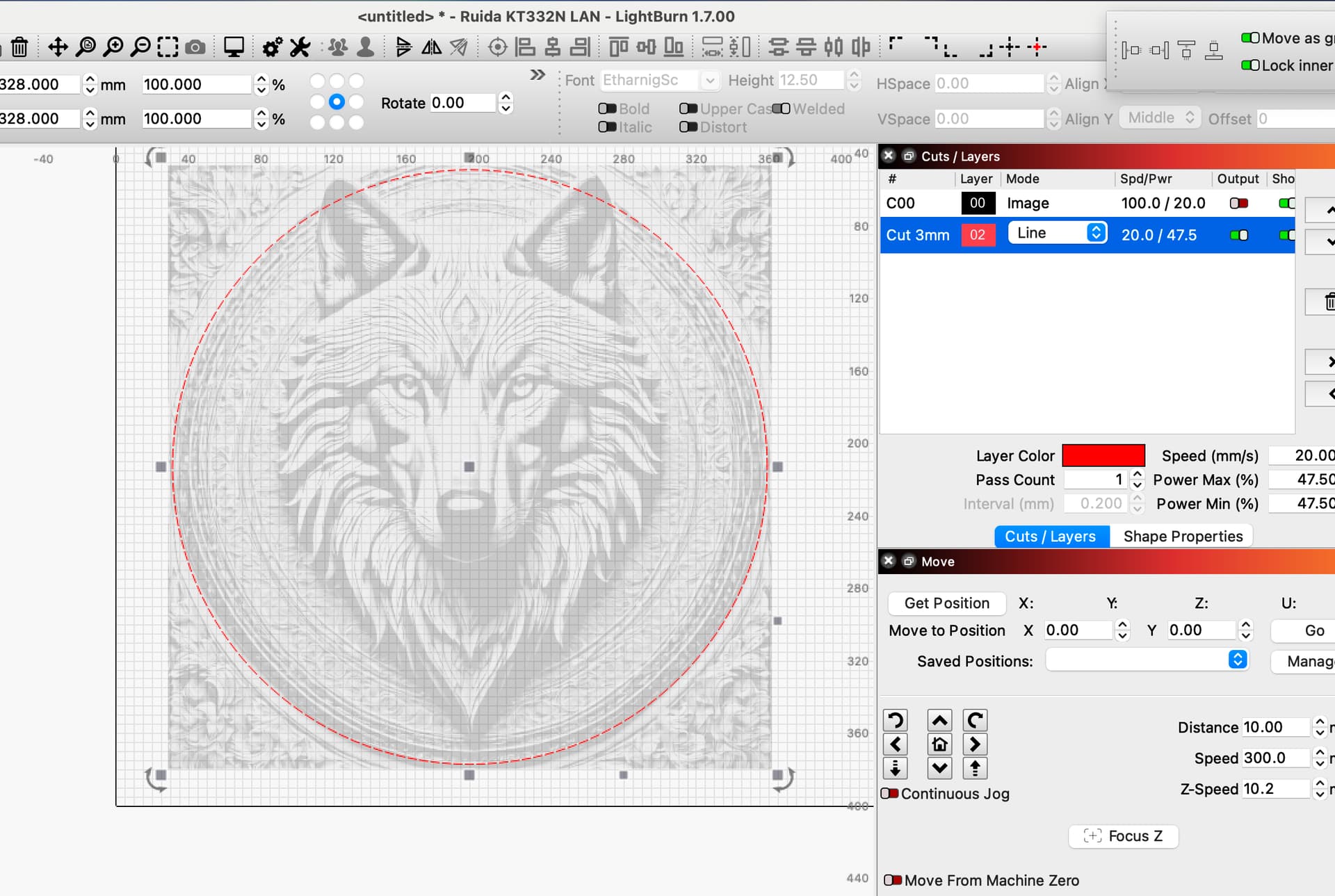Screen dimensions: 1335x896
Task: Open the Font dropdown arrow
Action: [709, 81]
